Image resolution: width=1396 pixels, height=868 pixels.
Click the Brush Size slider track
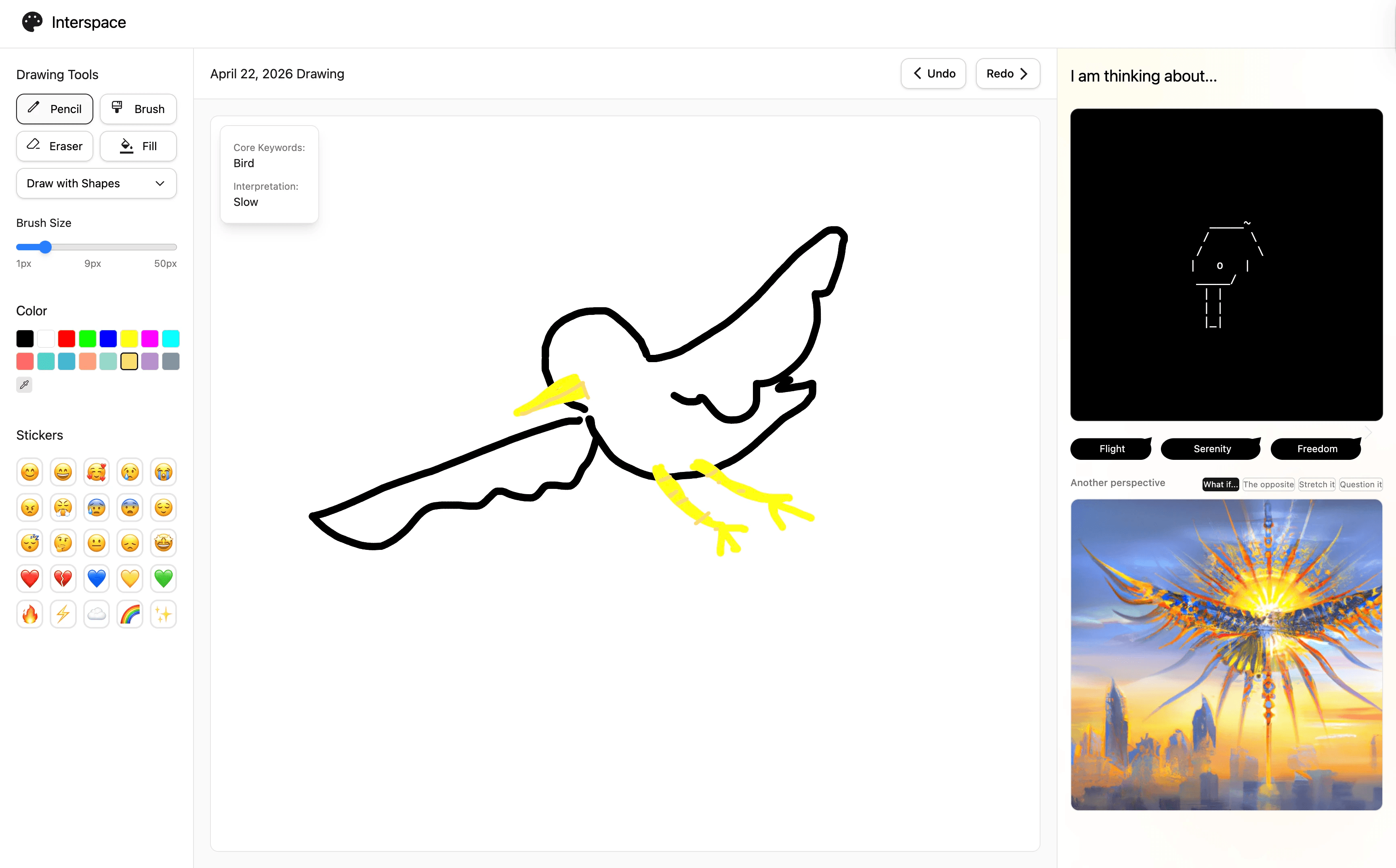(x=96, y=247)
